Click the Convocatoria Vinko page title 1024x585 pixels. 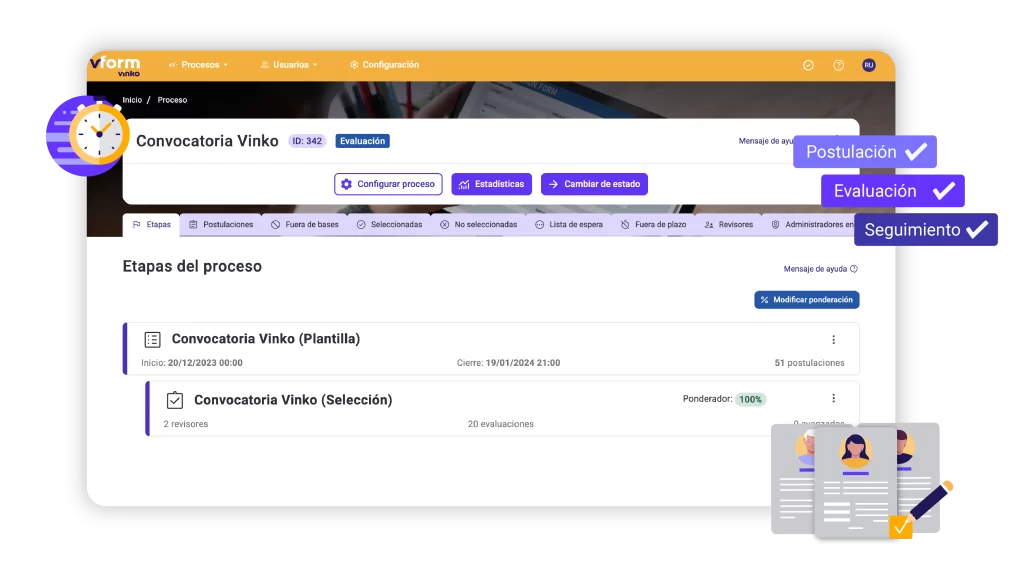click(x=207, y=141)
